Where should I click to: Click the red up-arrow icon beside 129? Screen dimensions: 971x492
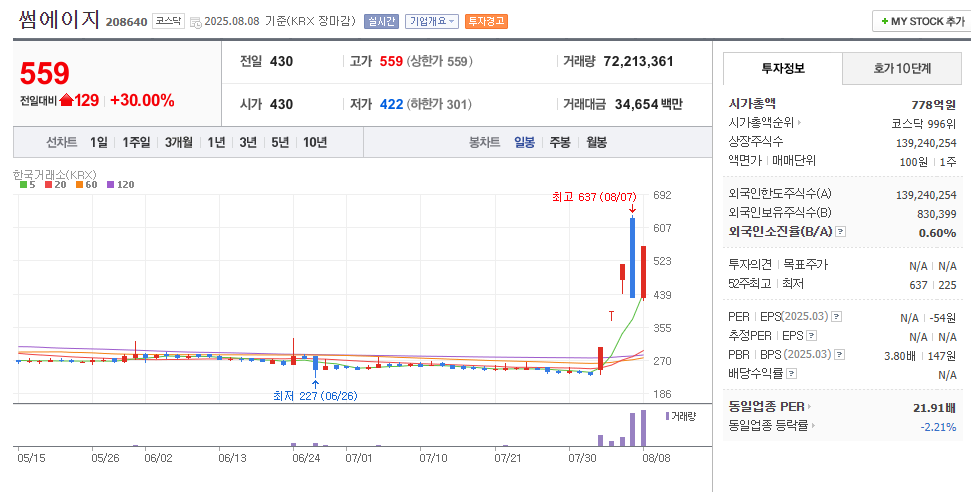66,100
